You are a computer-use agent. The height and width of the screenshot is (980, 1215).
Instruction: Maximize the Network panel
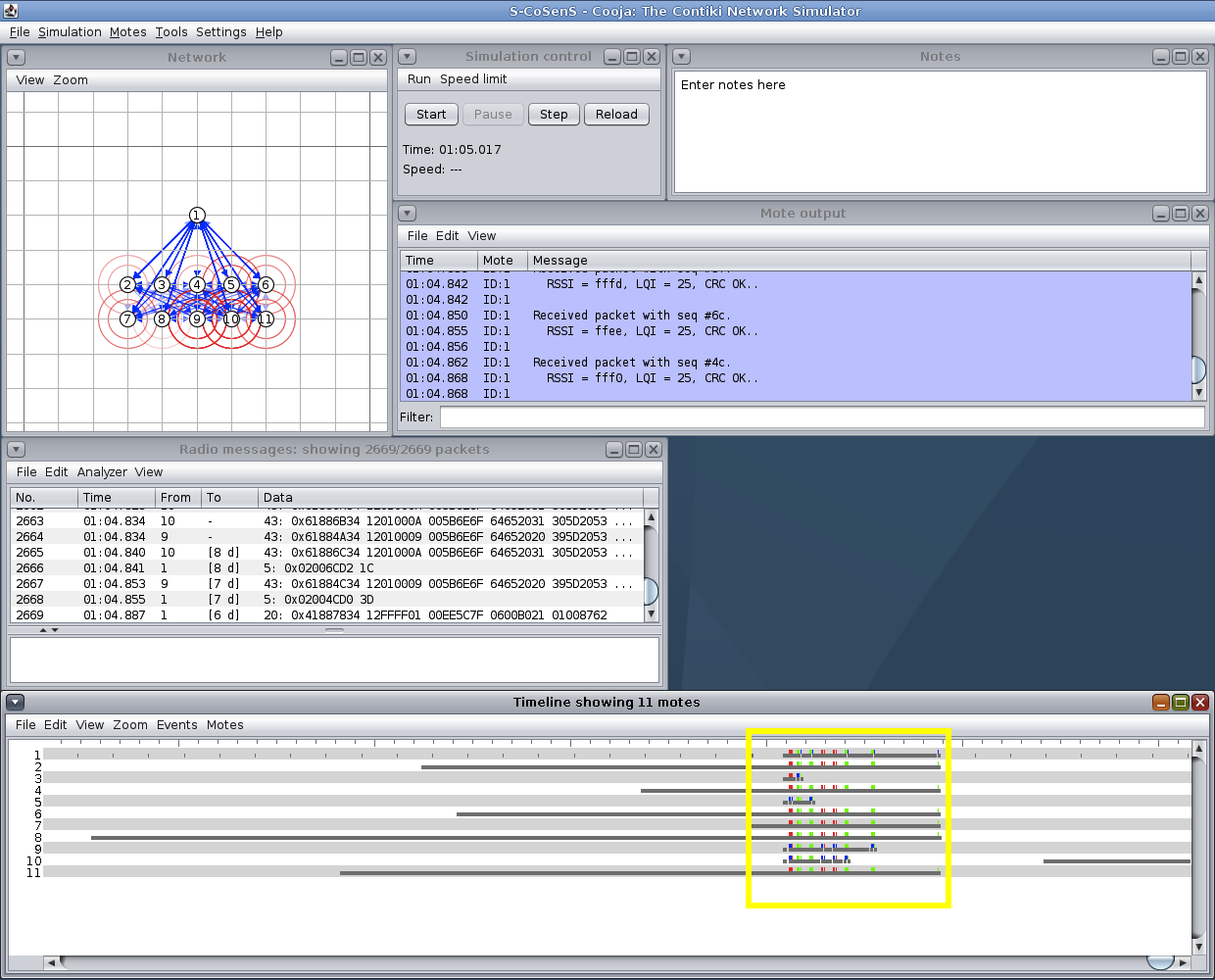[359, 58]
